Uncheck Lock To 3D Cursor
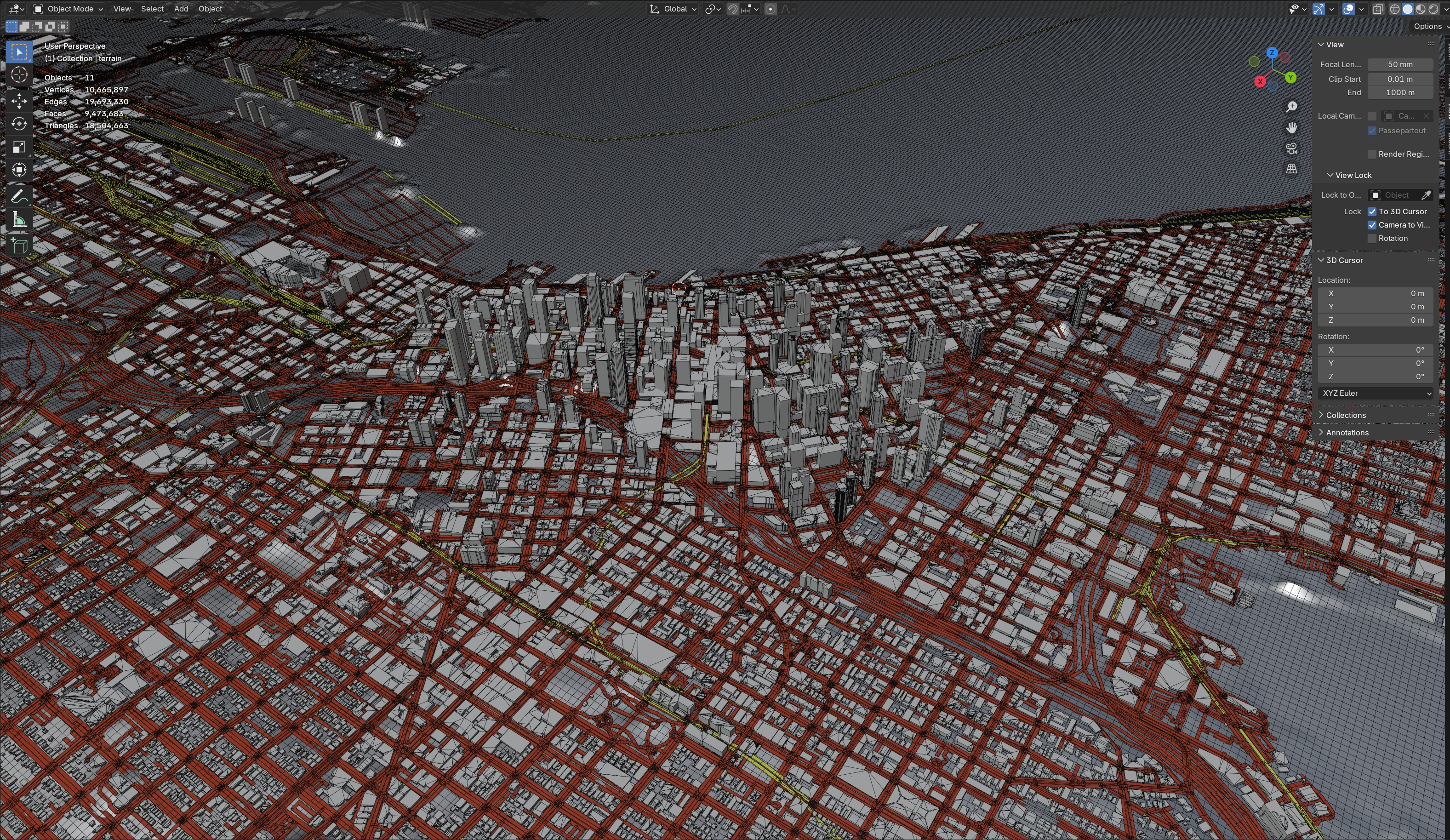 [1372, 212]
